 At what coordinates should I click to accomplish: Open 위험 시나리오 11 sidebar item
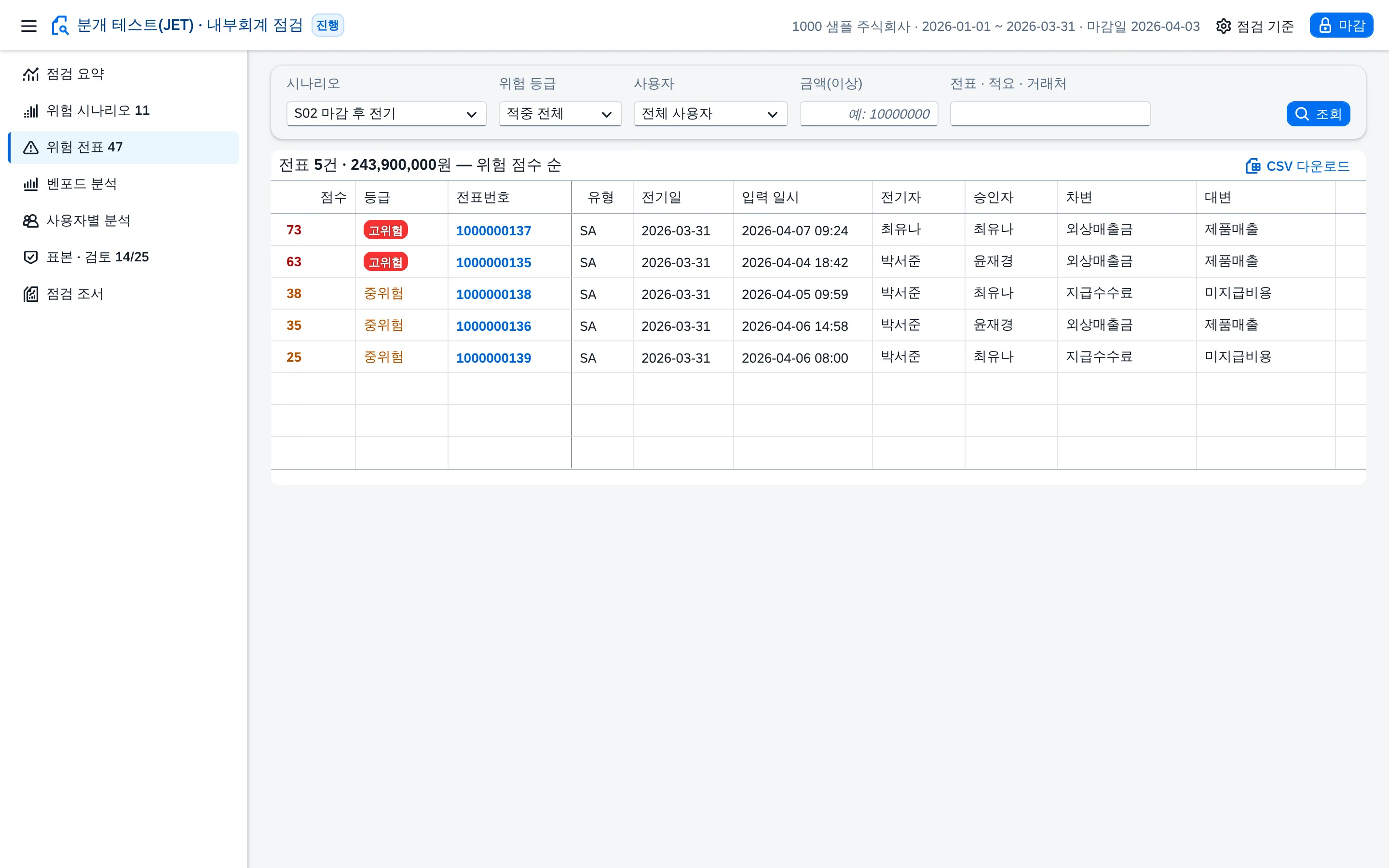click(x=123, y=111)
